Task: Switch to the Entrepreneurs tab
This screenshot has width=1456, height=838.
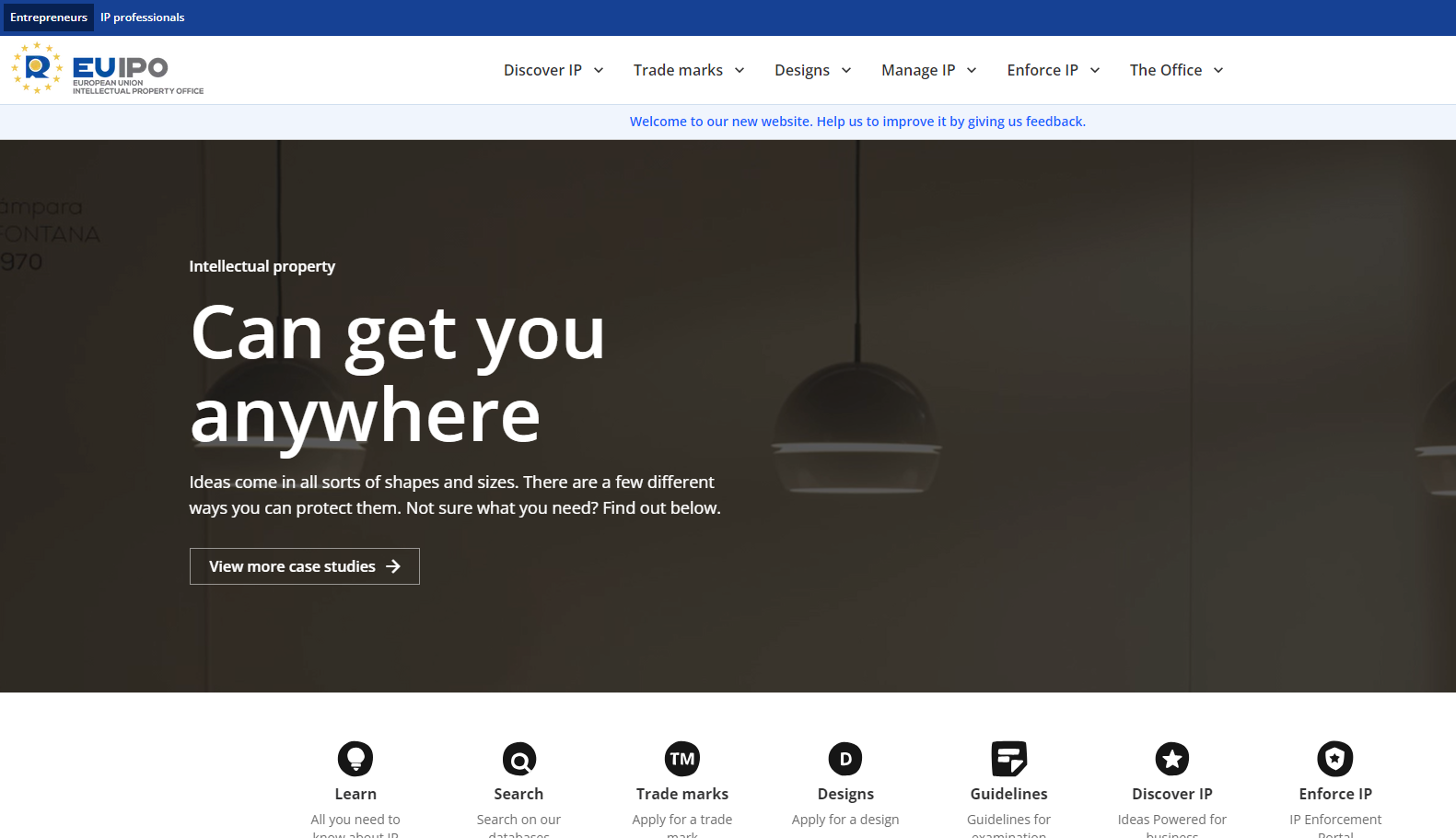Action: tap(49, 17)
